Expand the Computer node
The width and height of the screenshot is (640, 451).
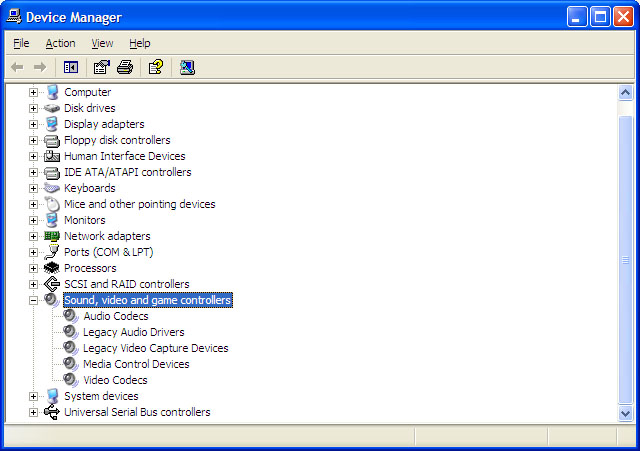[x=33, y=92]
